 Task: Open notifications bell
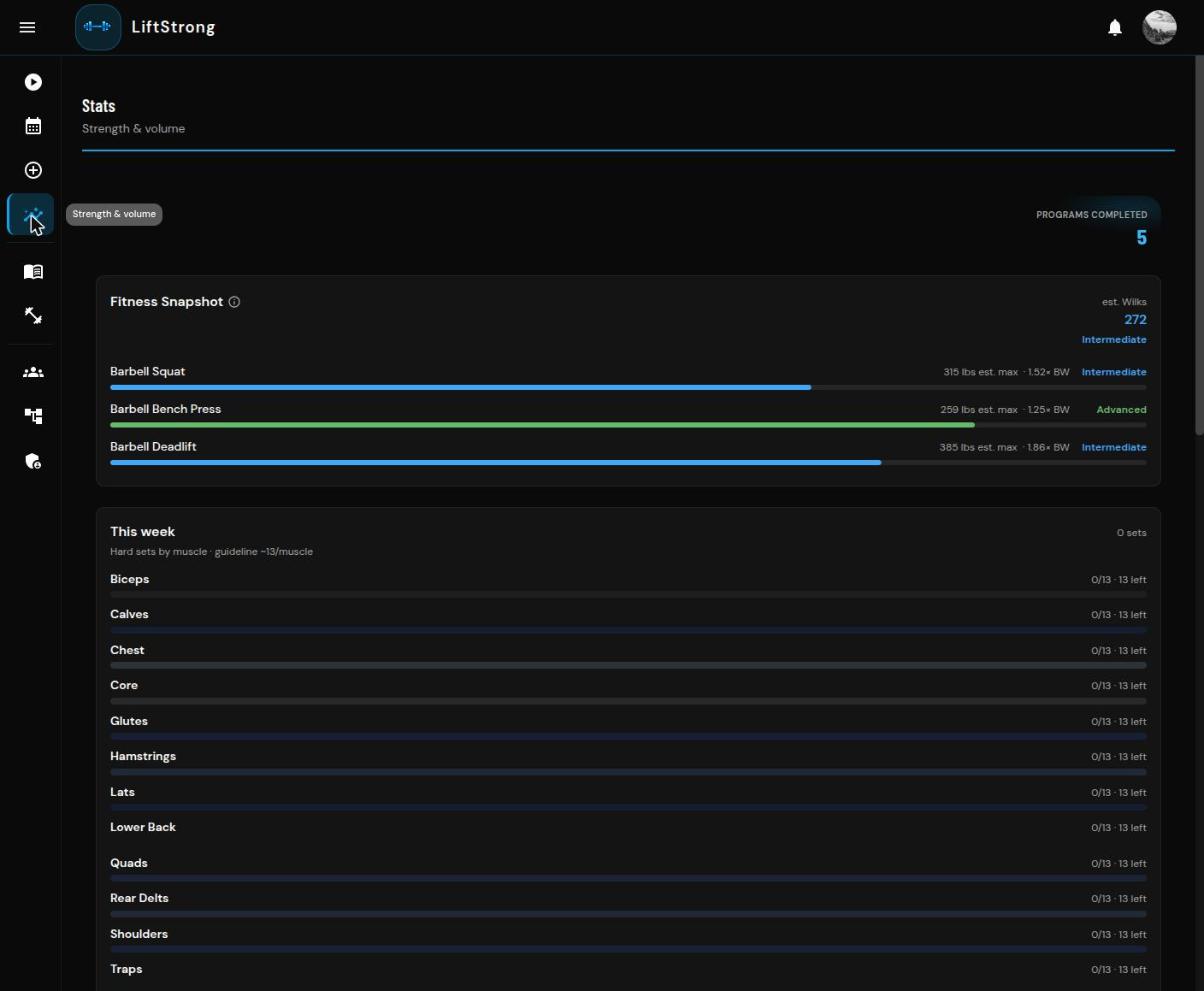coord(1115,28)
